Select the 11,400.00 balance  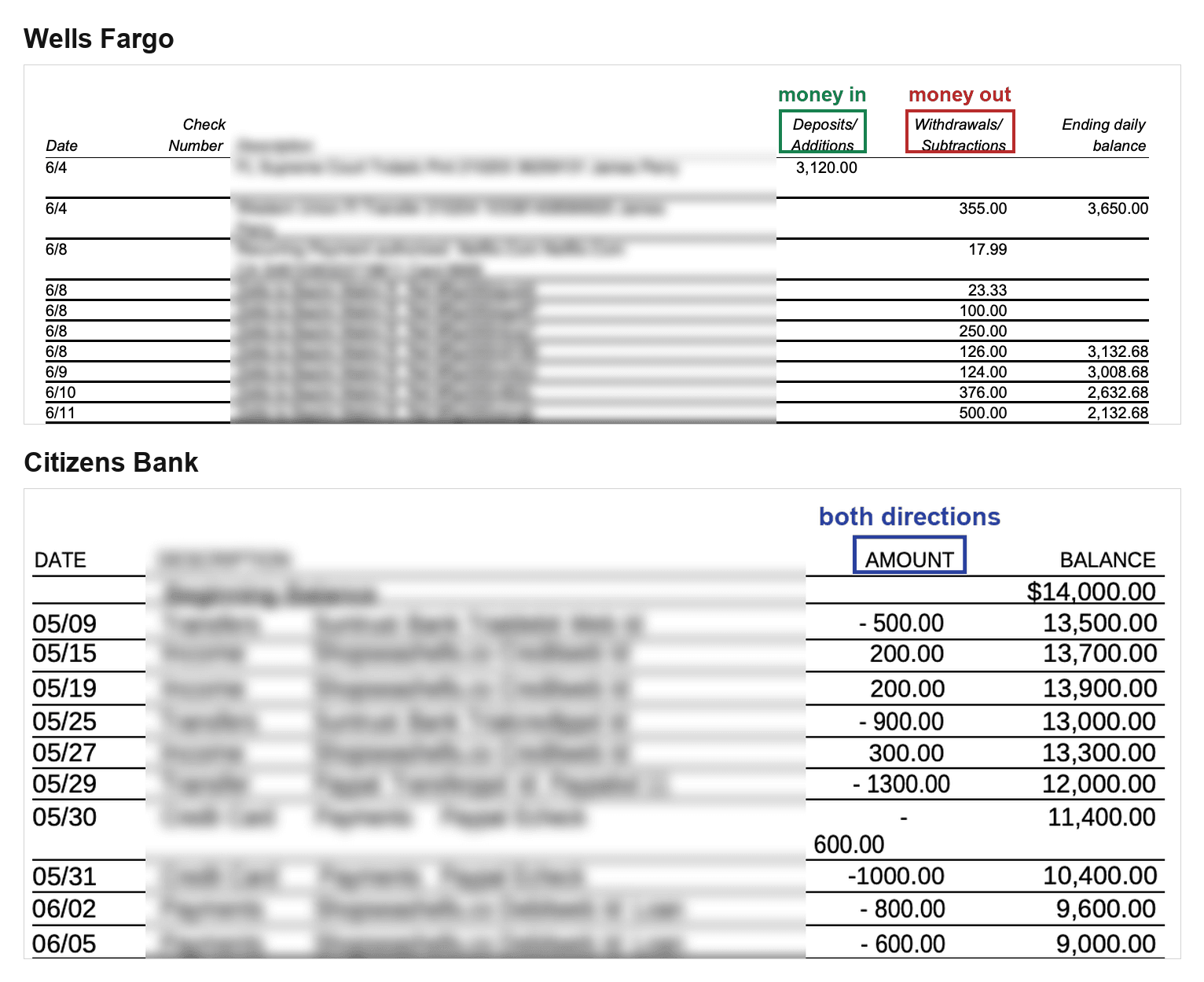click(x=1101, y=817)
